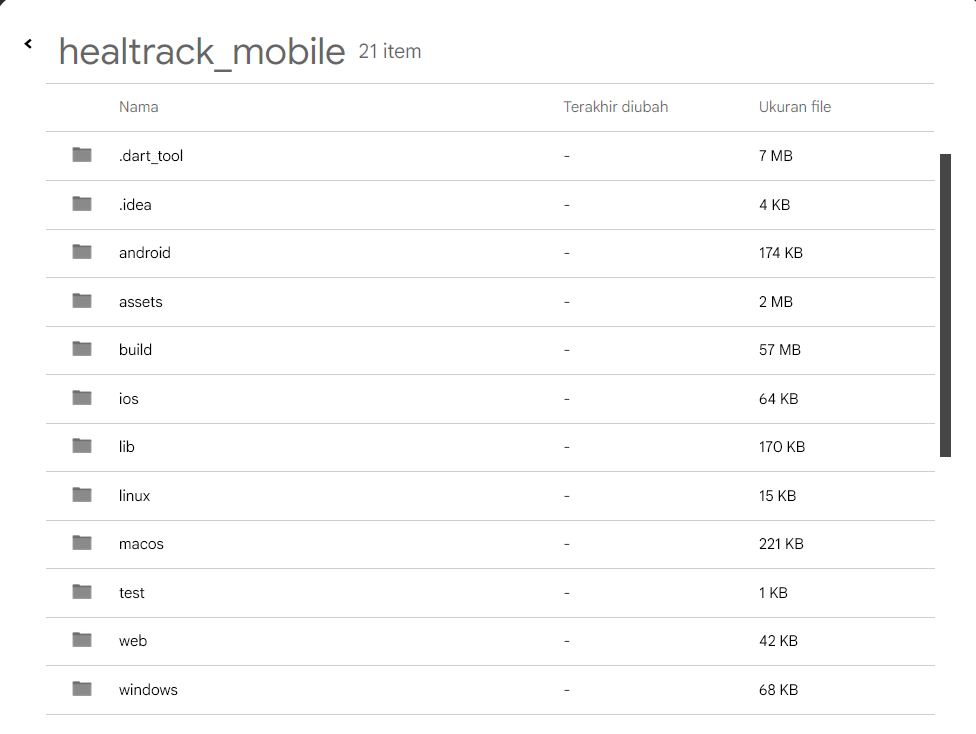976x734 pixels.
Task: Click the .dart_tool folder icon
Action: tap(82, 155)
